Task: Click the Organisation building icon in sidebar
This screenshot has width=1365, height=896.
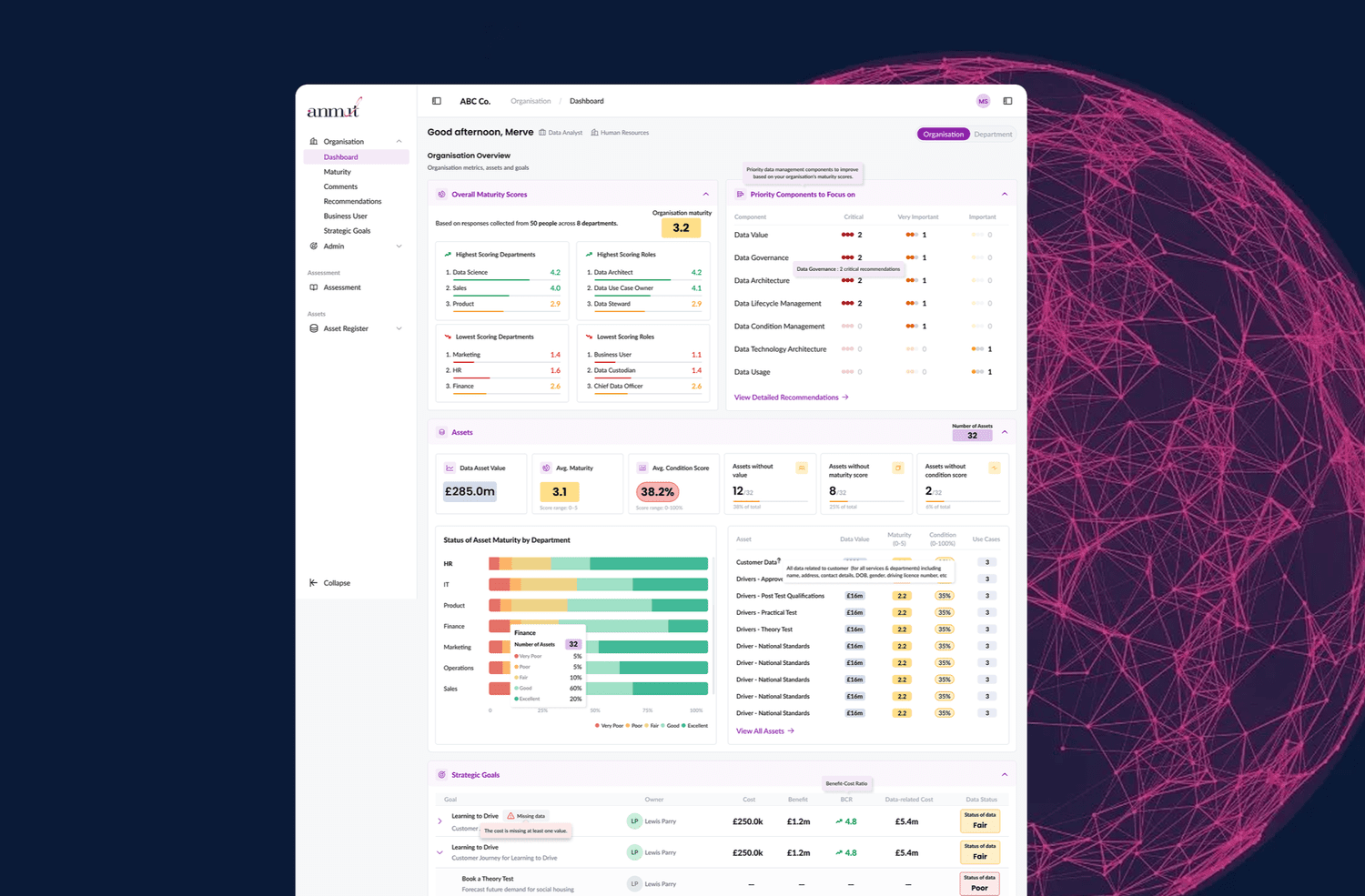Action: [314, 141]
